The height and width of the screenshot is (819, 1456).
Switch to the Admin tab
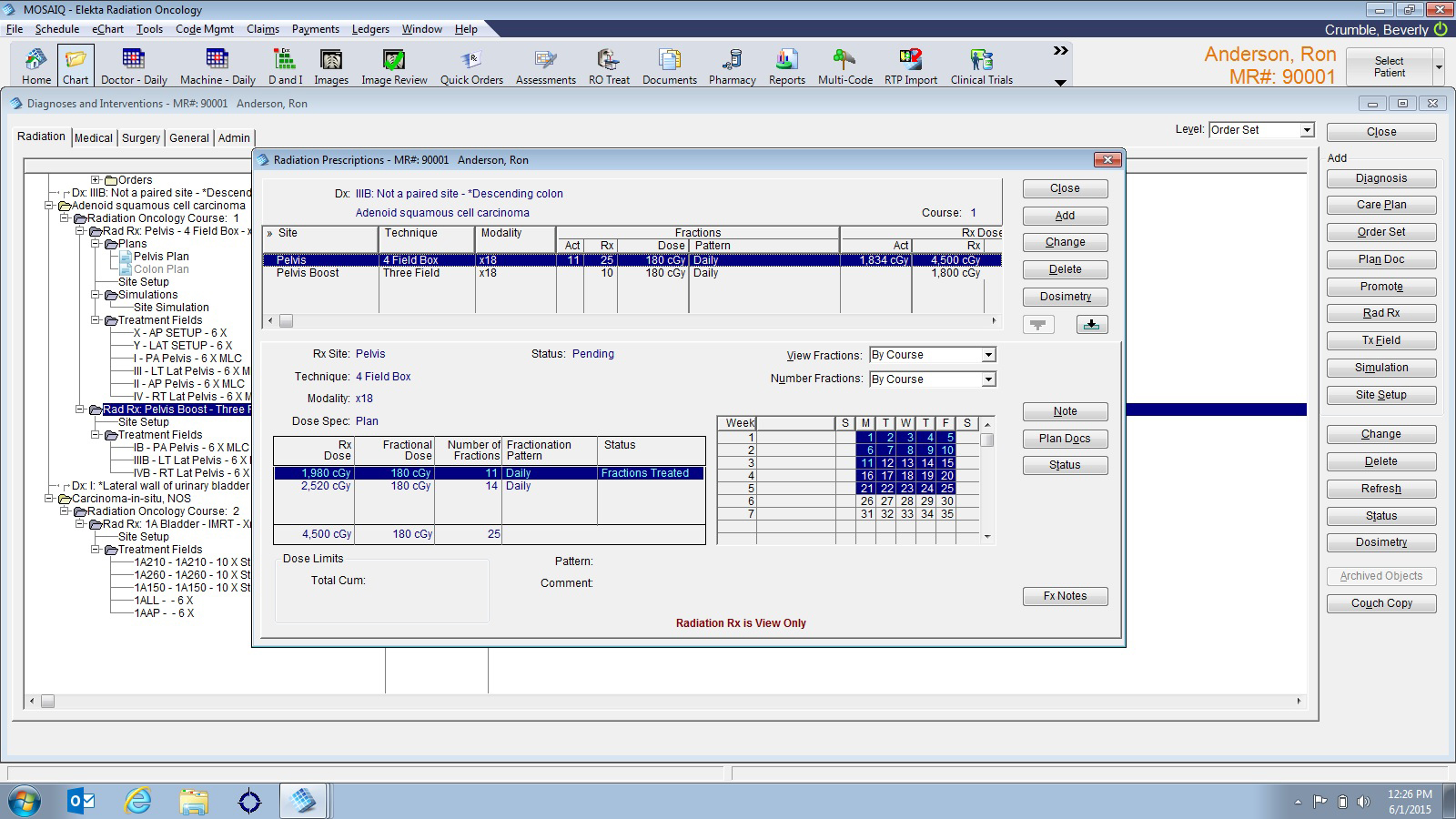[x=234, y=138]
